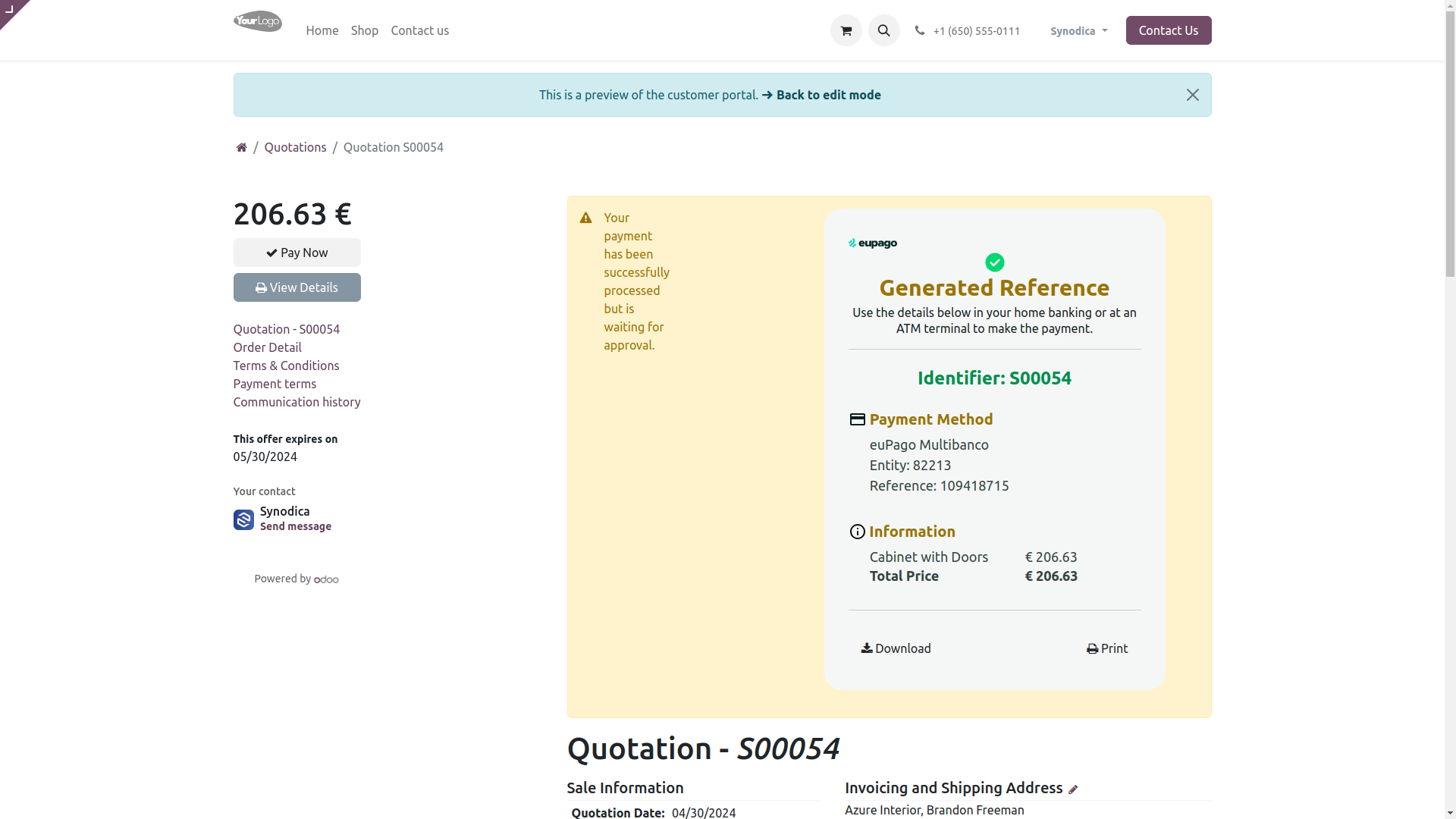Click the offer expiry date 05/30/2024

pos(265,457)
